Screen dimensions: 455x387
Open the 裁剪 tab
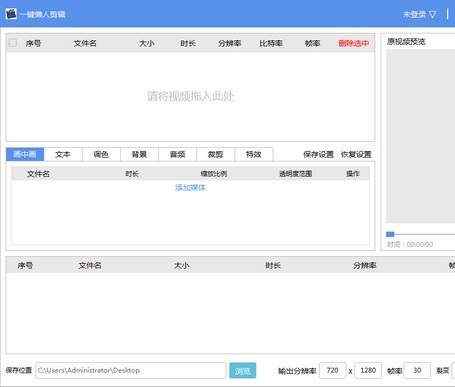point(215,154)
